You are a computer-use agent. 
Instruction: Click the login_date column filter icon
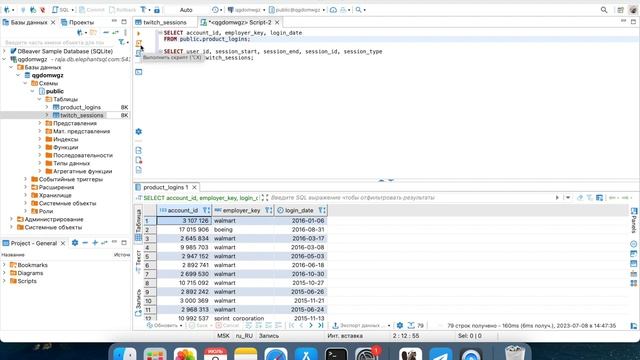click(x=322, y=210)
